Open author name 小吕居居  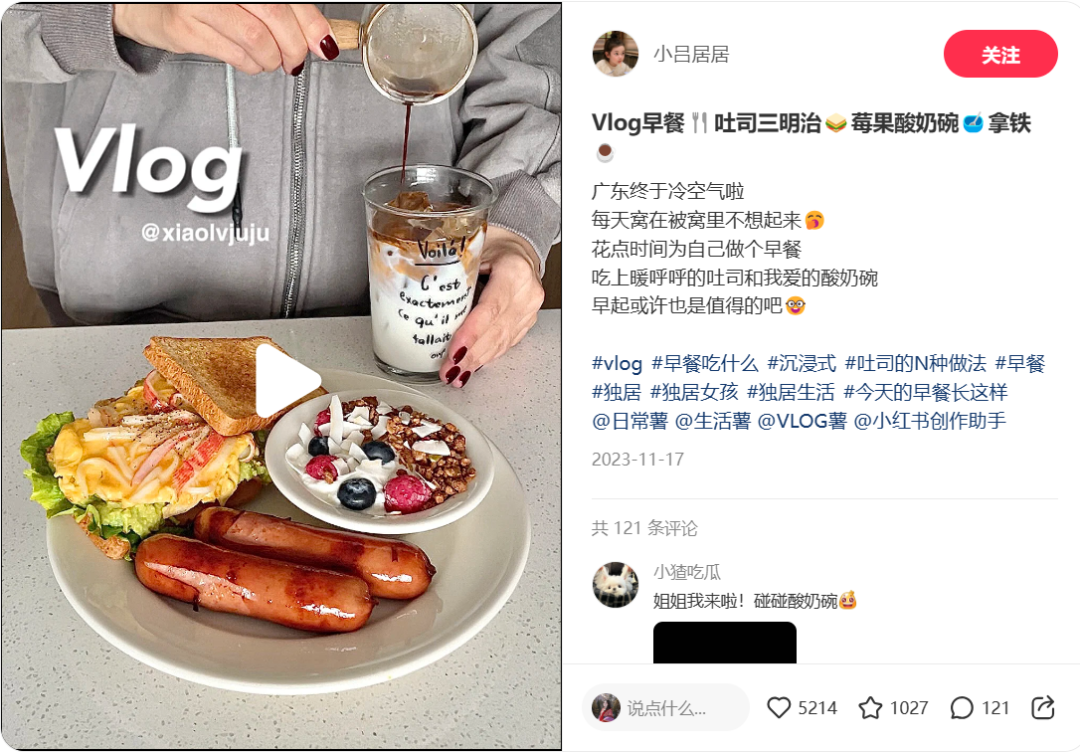pos(691,54)
